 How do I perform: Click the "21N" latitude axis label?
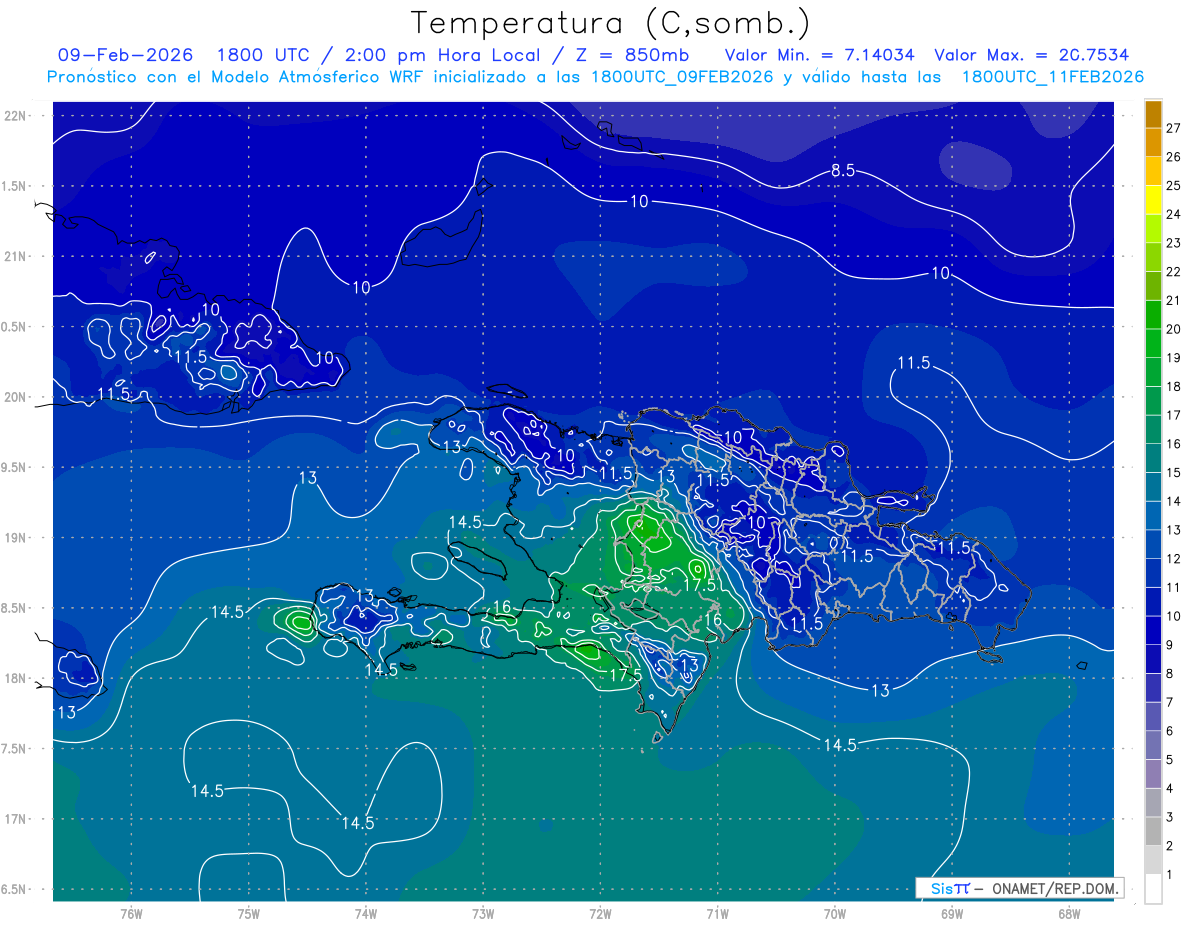(16, 257)
